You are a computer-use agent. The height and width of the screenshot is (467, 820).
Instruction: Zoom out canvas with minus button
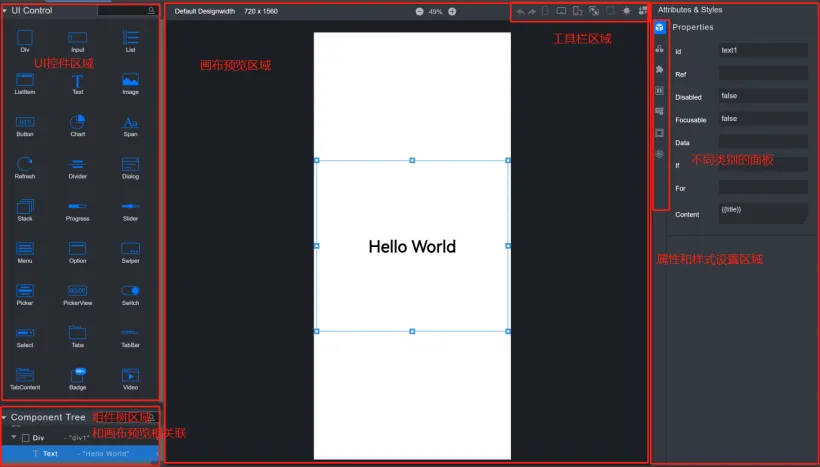[419, 12]
